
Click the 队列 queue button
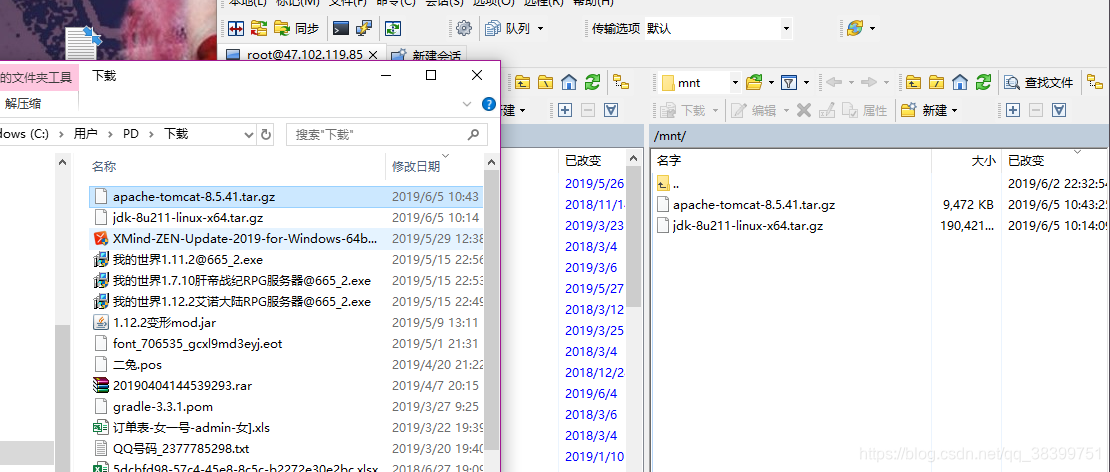tap(510, 28)
